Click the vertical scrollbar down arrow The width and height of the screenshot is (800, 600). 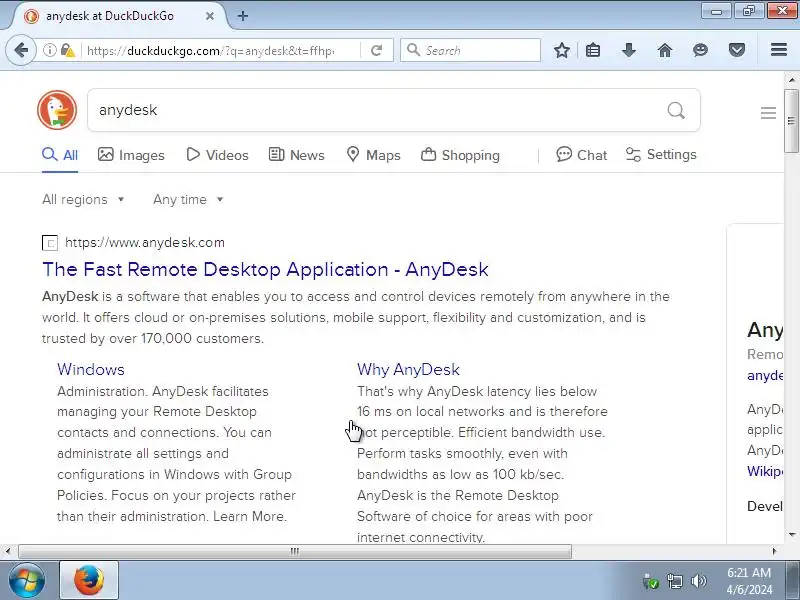[791, 534]
